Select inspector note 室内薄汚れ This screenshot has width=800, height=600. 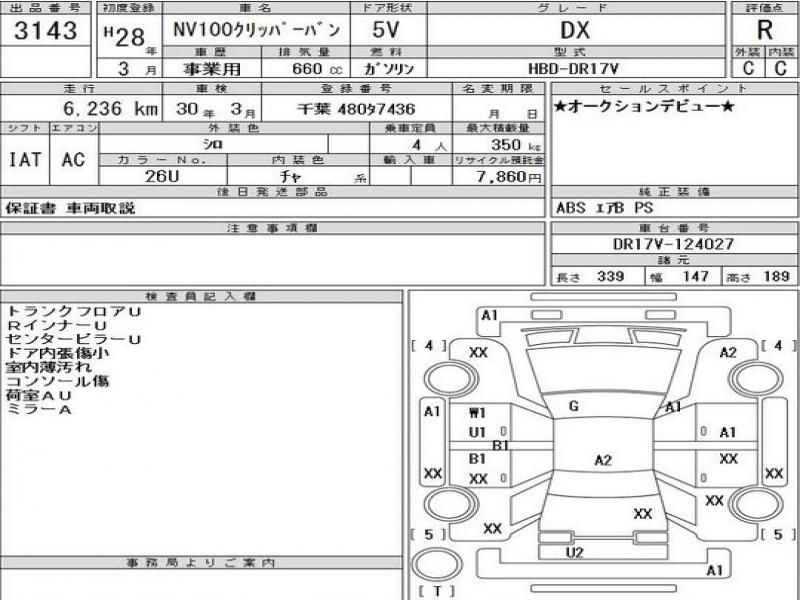click(49, 367)
